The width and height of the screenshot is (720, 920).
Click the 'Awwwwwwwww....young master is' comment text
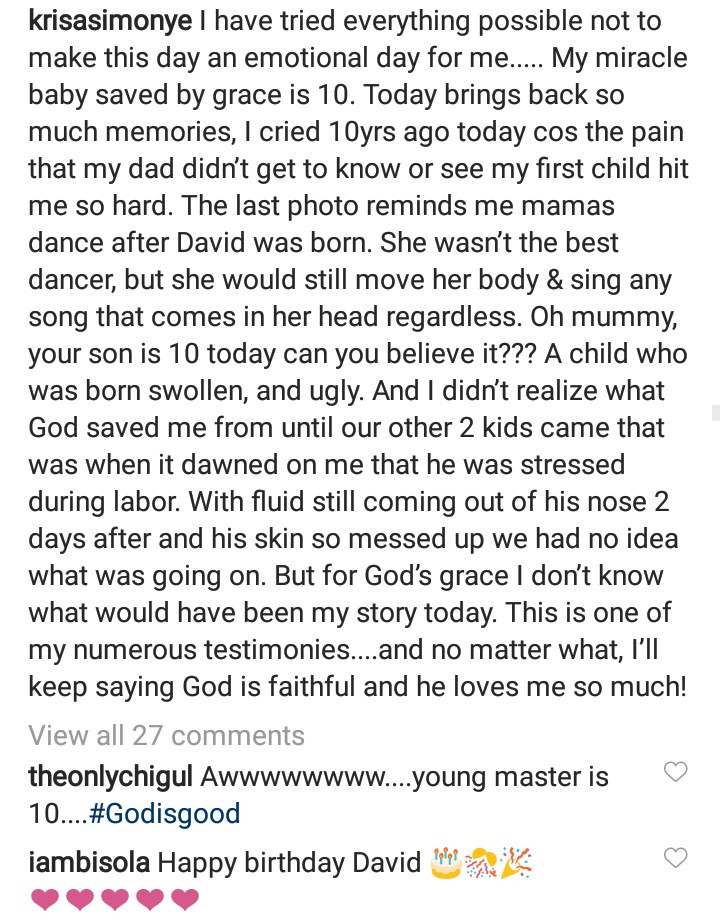coord(405,777)
